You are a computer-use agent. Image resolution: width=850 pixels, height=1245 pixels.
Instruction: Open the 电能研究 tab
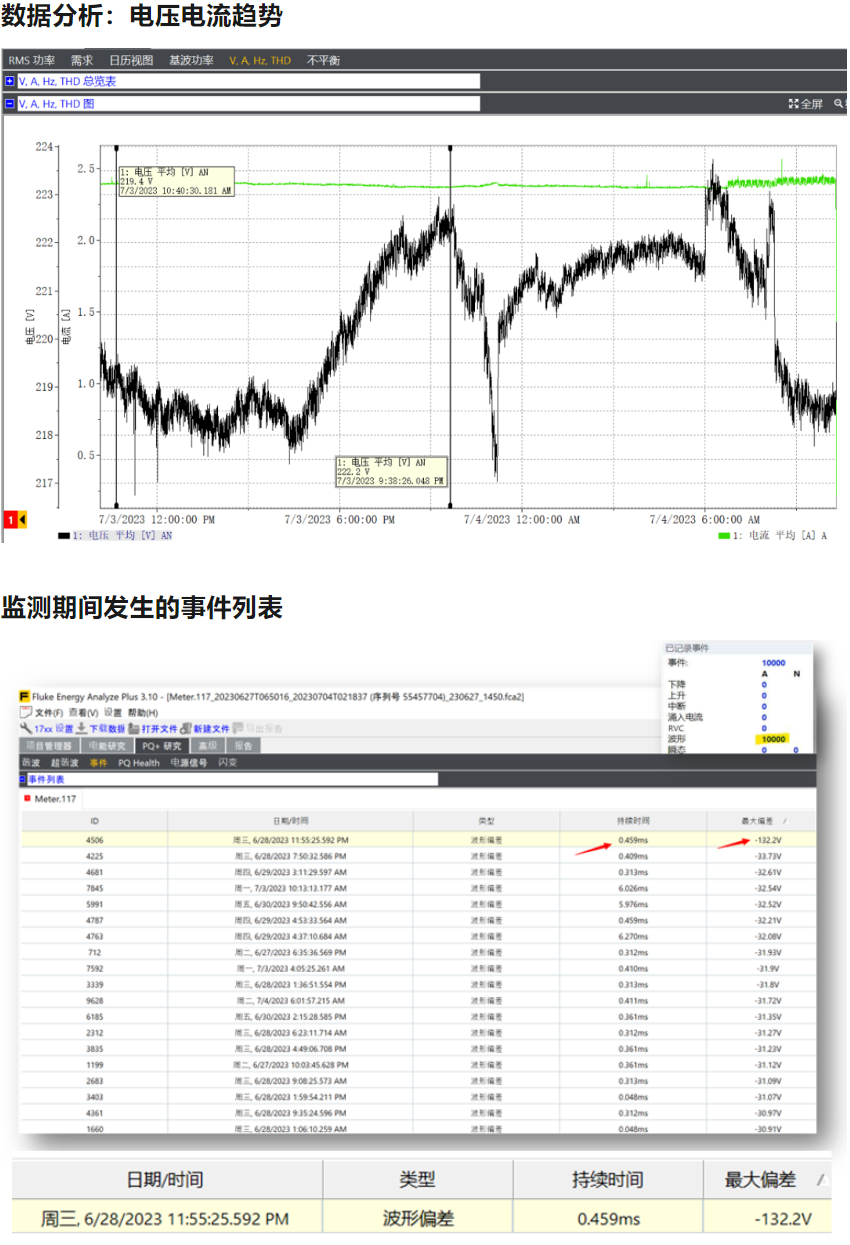[x=107, y=745]
